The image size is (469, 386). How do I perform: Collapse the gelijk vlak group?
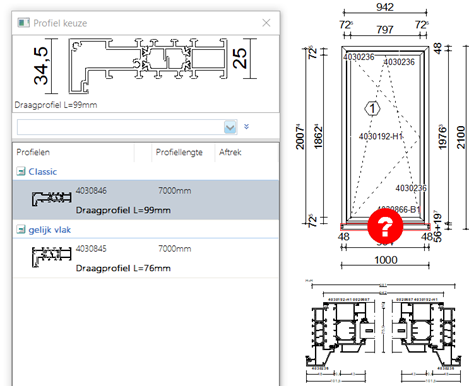pyautogui.click(x=21, y=230)
